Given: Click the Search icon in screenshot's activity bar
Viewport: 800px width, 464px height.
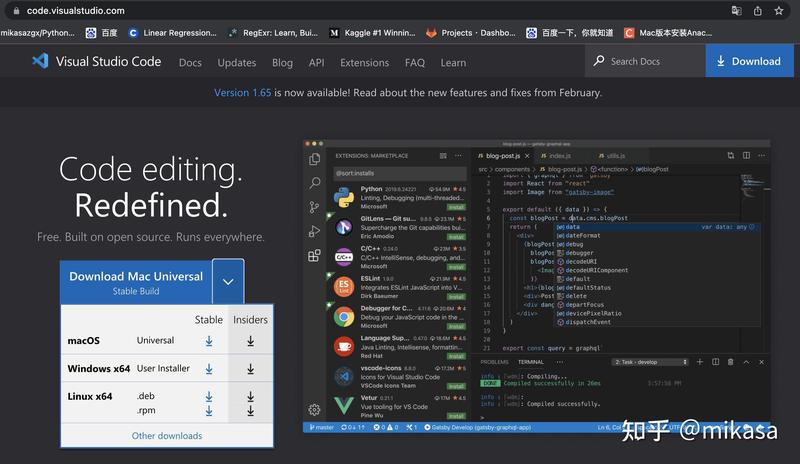Looking at the screenshot, I should (315, 183).
